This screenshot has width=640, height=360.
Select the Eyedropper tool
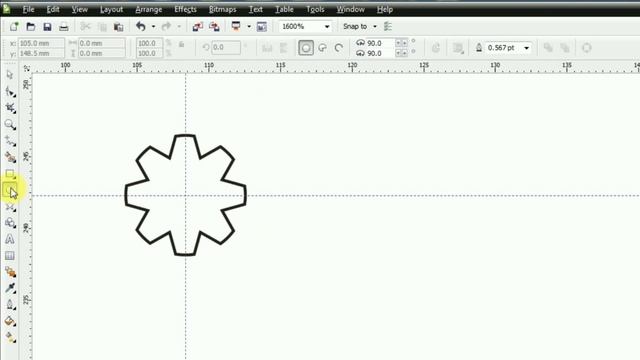point(10,288)
